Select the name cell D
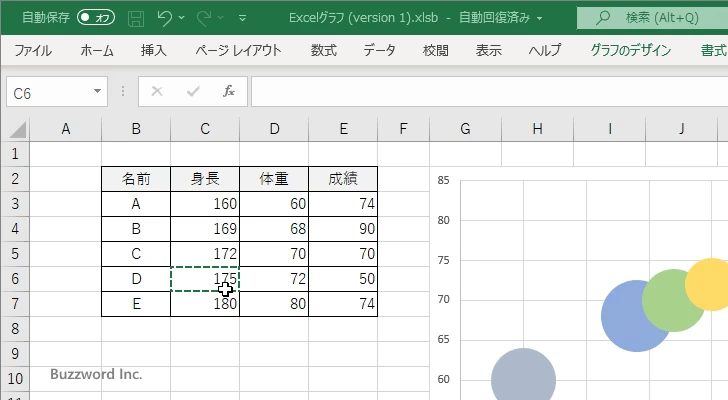 click(x=136, y=279)
